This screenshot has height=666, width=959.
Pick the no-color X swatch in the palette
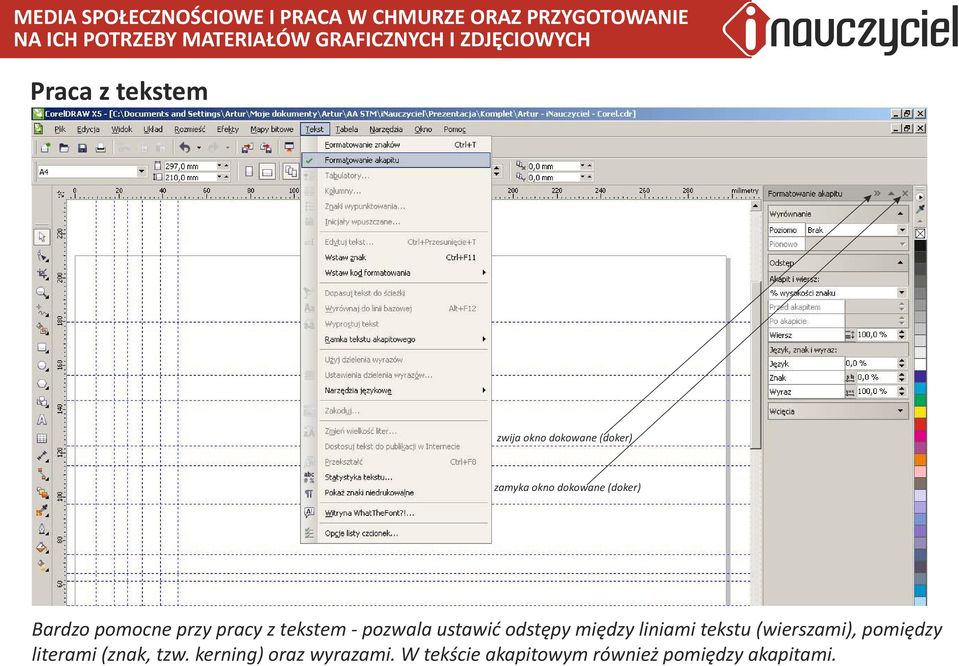[920, 234]
